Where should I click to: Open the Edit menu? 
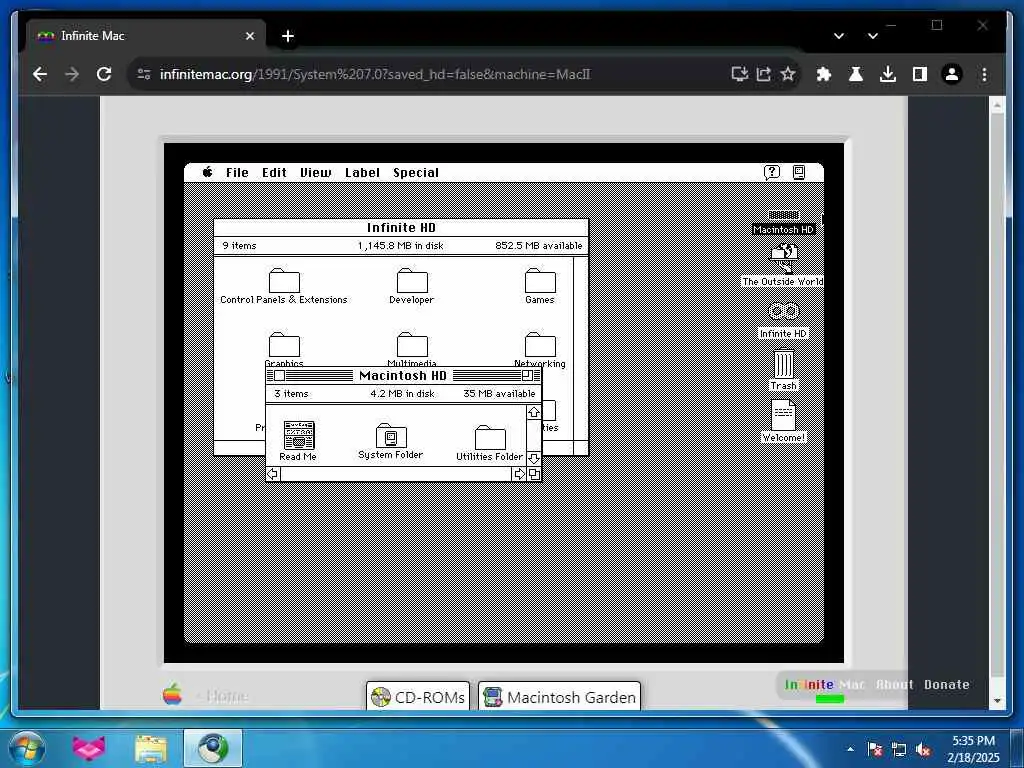pos(274,173)
